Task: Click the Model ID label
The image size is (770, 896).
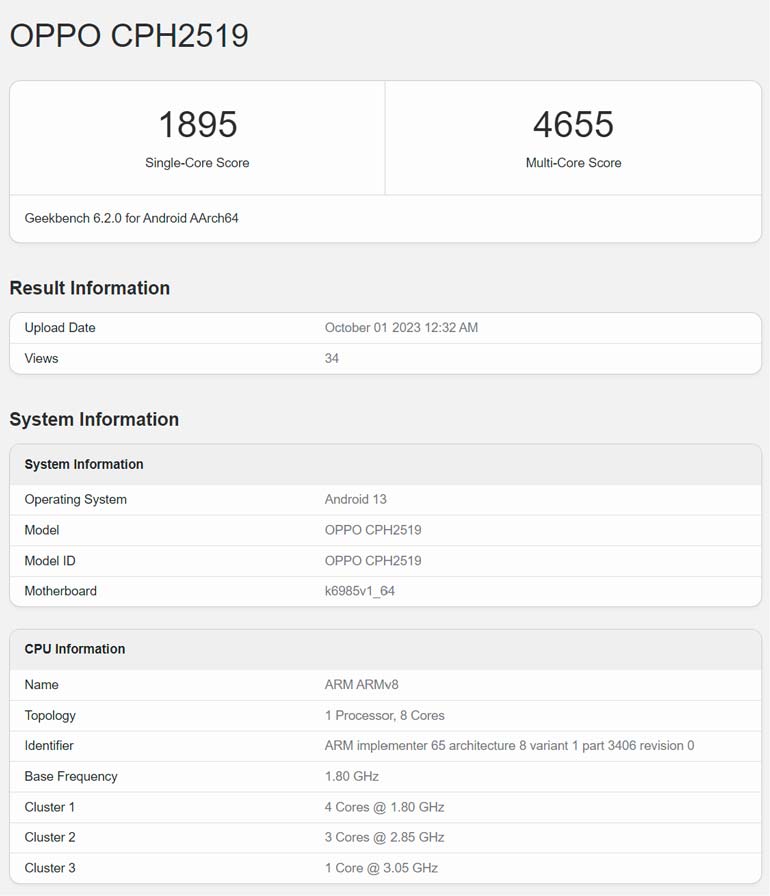Action: tap(50, 561)
